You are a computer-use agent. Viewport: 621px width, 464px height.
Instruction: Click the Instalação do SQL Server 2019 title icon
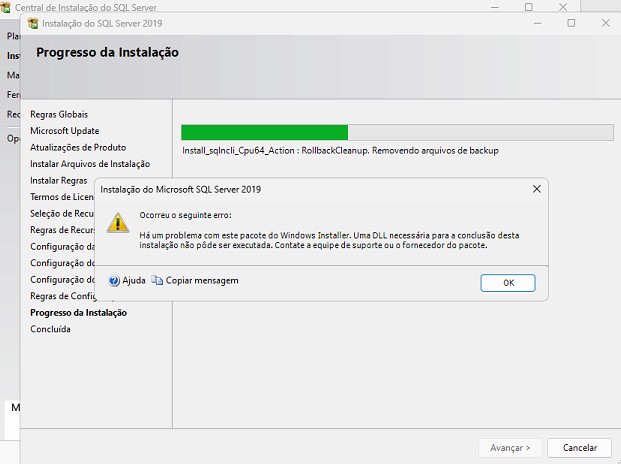pyautogui.click(x=33, y=23)
